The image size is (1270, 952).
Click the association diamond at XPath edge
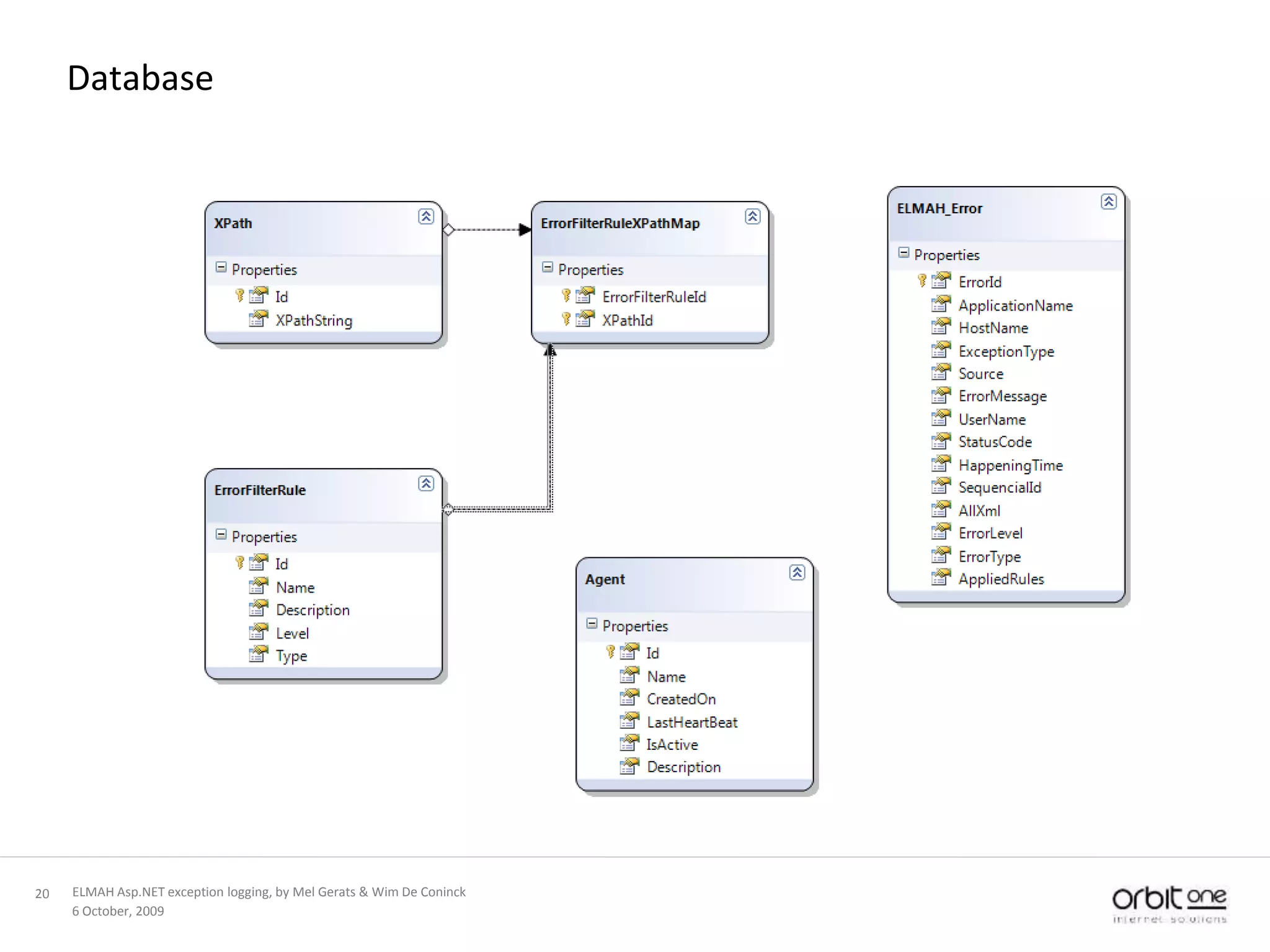point(448,230)
